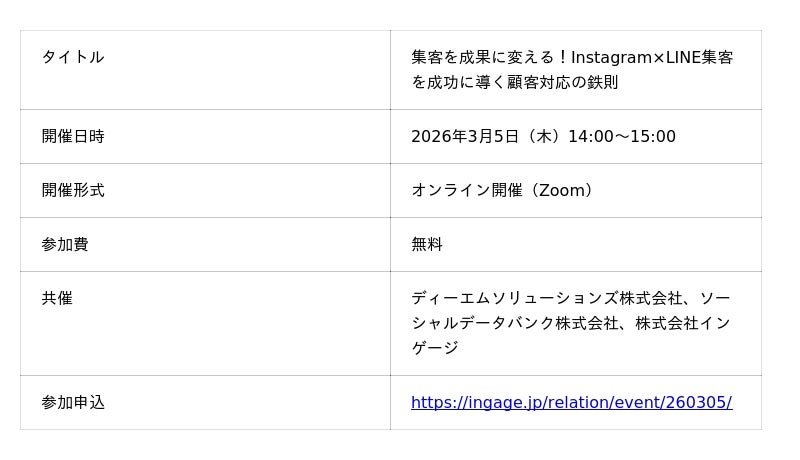Click the シャルデータバンク株式会社 company text
Viewport: 800px width, 460px height.
point(515,323)
